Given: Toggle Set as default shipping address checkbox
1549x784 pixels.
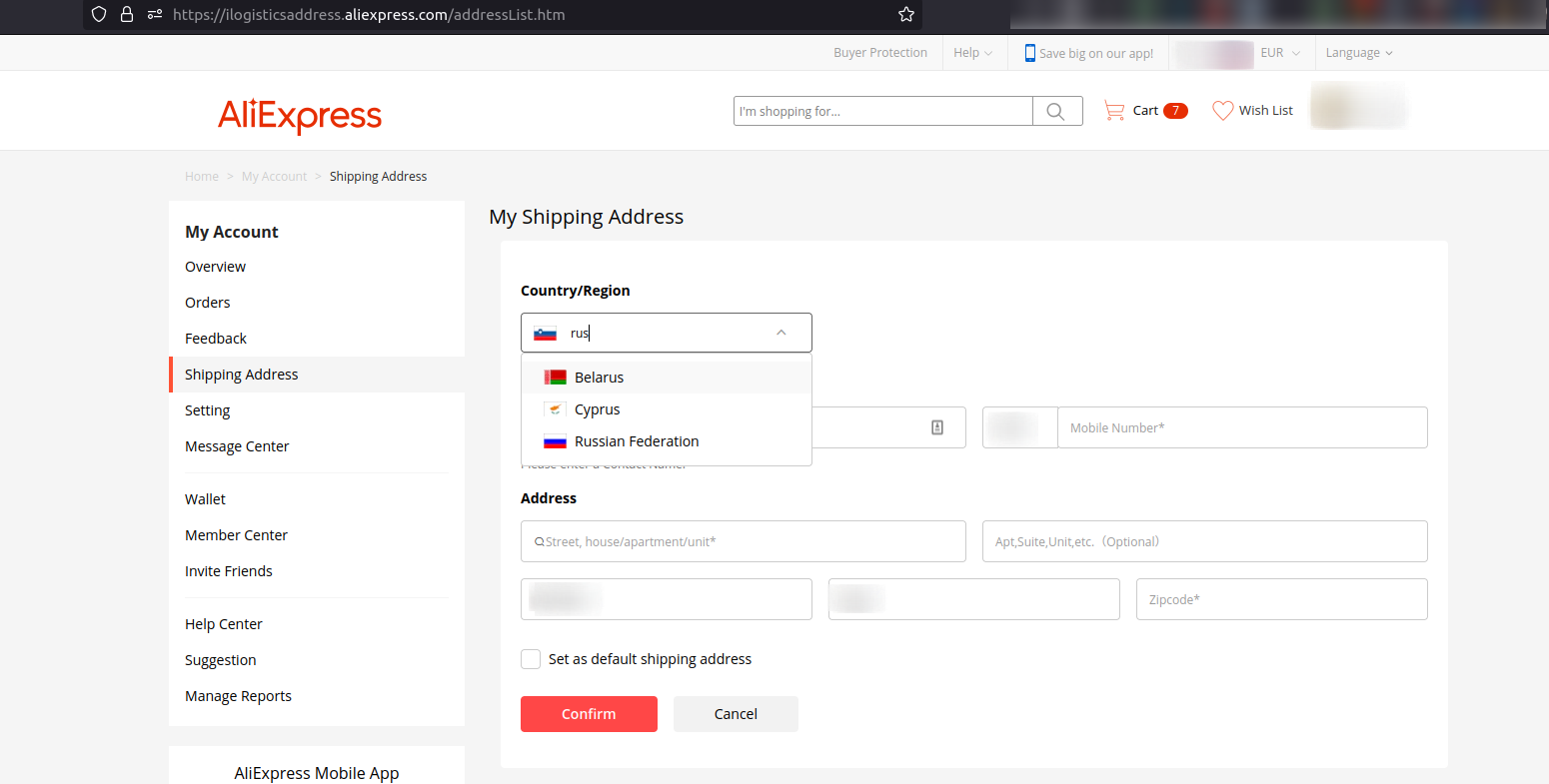Looking at the screenshot, I should click(531, 659).
